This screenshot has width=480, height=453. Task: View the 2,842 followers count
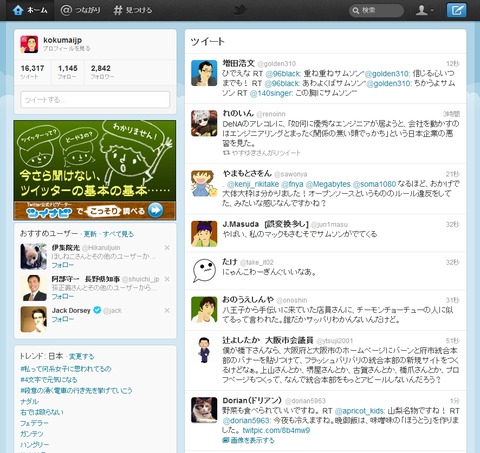click(102, 72)
